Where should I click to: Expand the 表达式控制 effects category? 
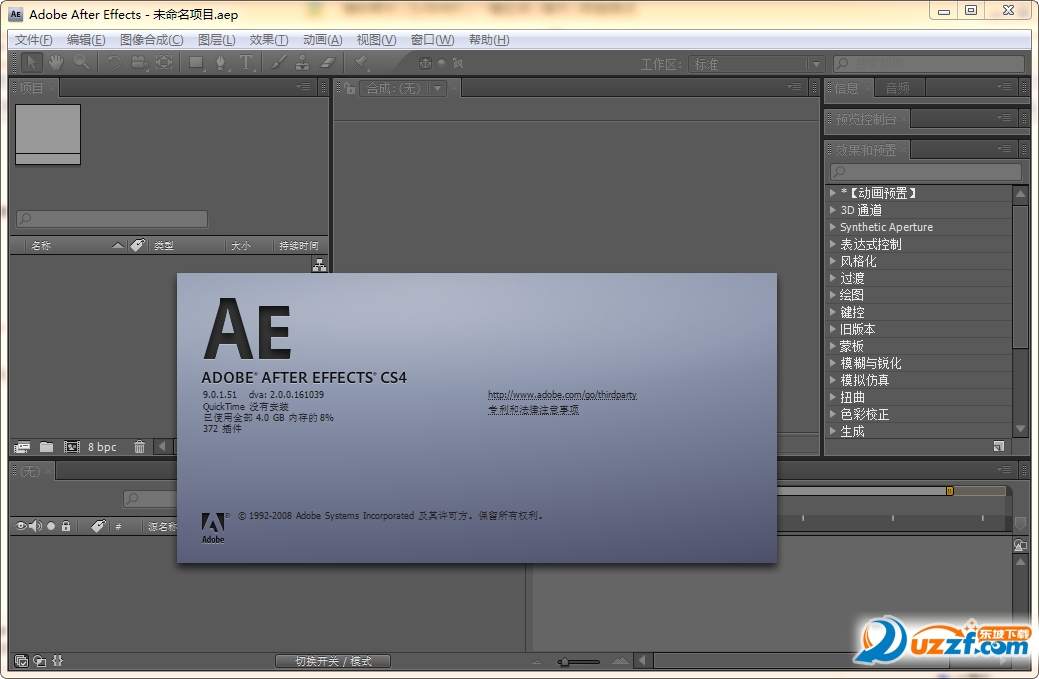[x=833, y=244]
